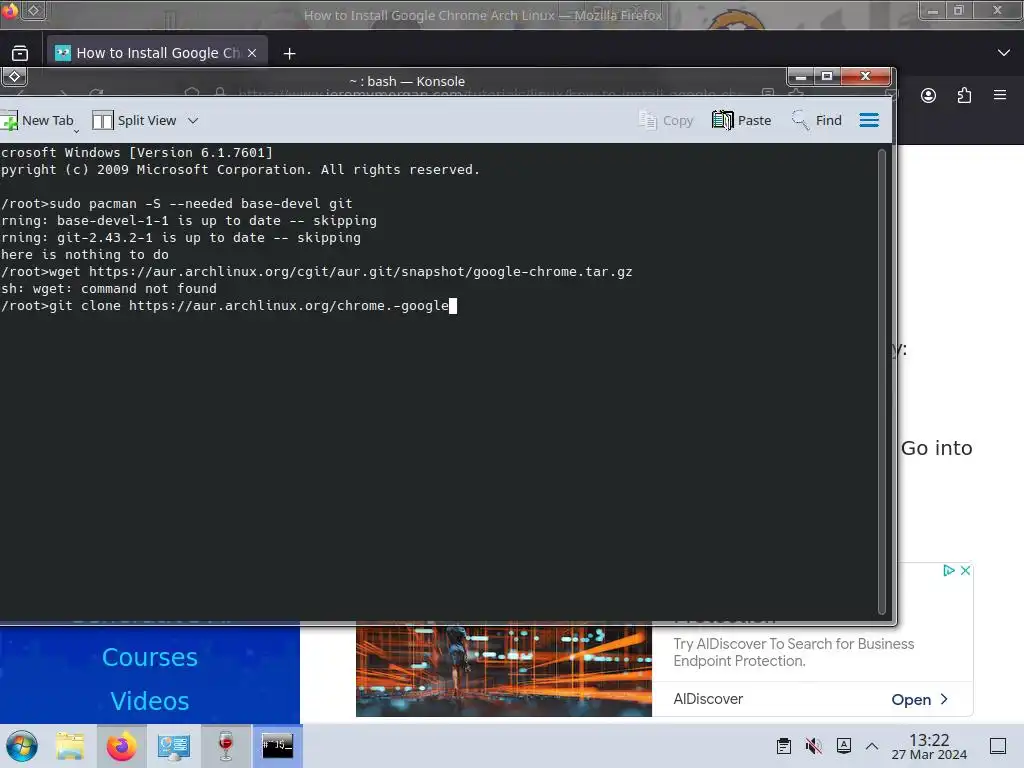Open Find in Konsole toolbar
The image size is (1024, 768).
817,121
